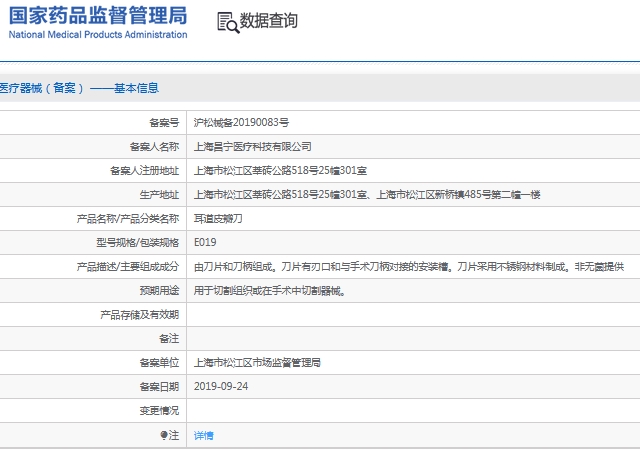Select production address mentioning 新桥镇485号
Screen dimensions: 640x458
pyautogui.click(x=367, y=195)
